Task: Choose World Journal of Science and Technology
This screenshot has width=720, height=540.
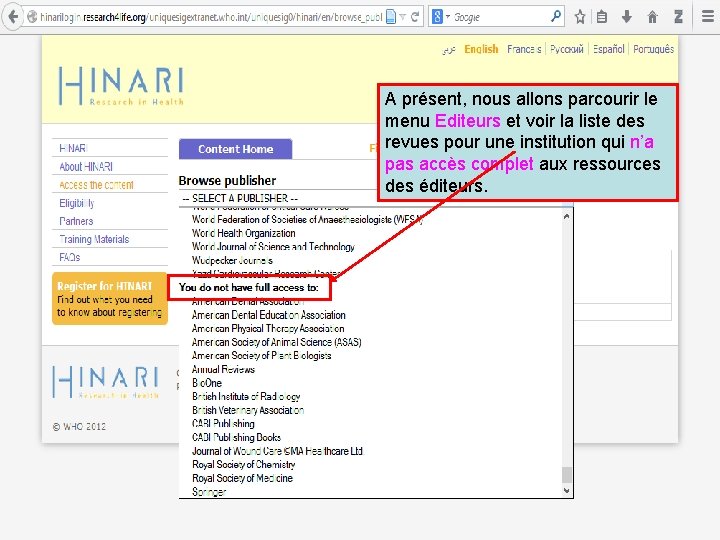Action: (273, 247)
